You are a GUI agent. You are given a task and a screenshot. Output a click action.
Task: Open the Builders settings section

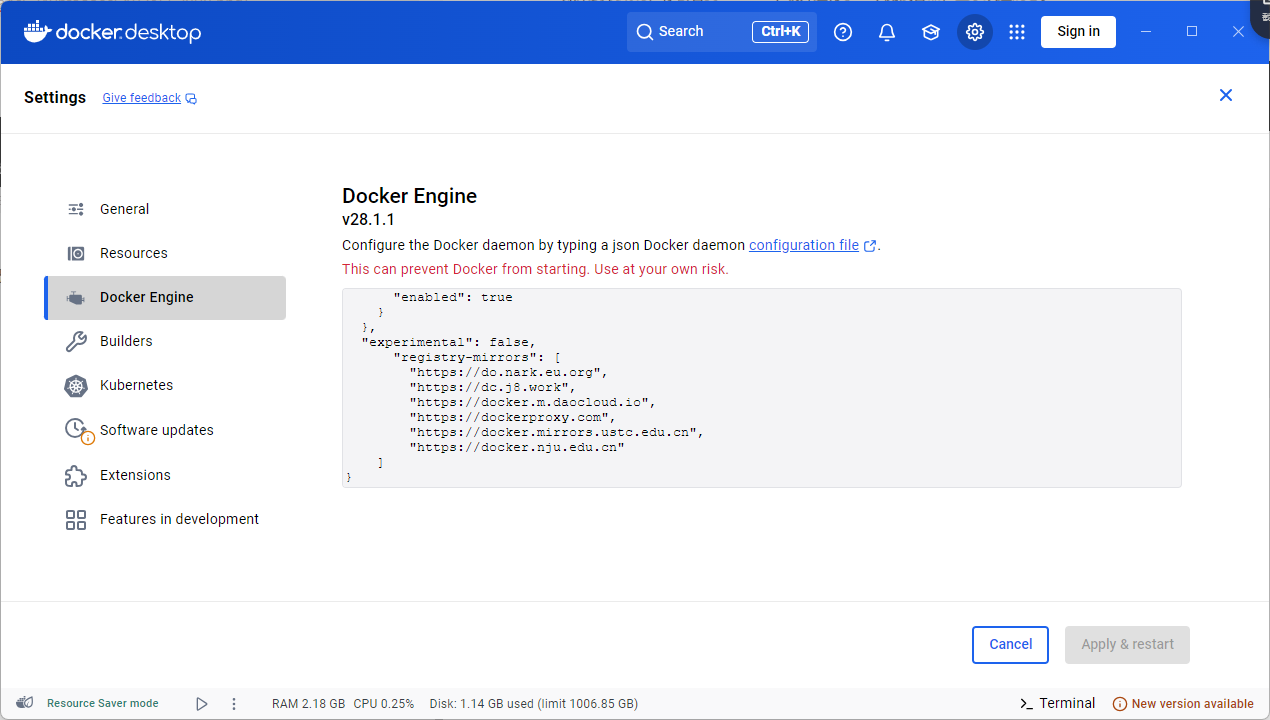(x=165, y=341)
